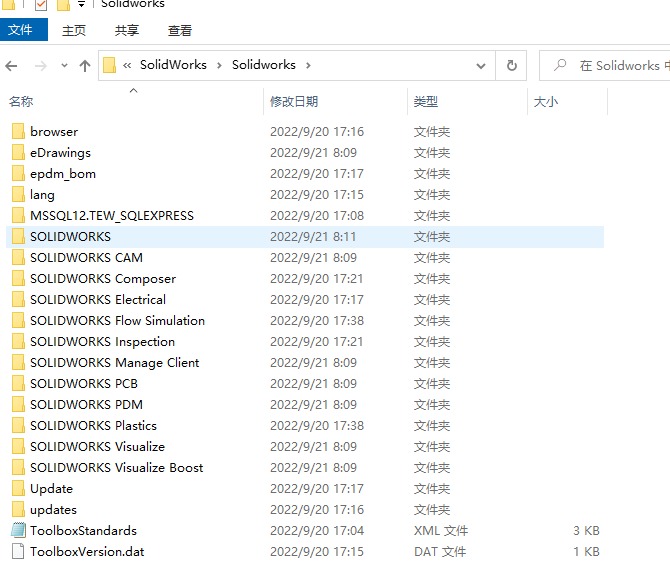Select the SOLIDWORKS Inspection folder icon
Viewport: 670px width, 587px height.
click(18, 341)
